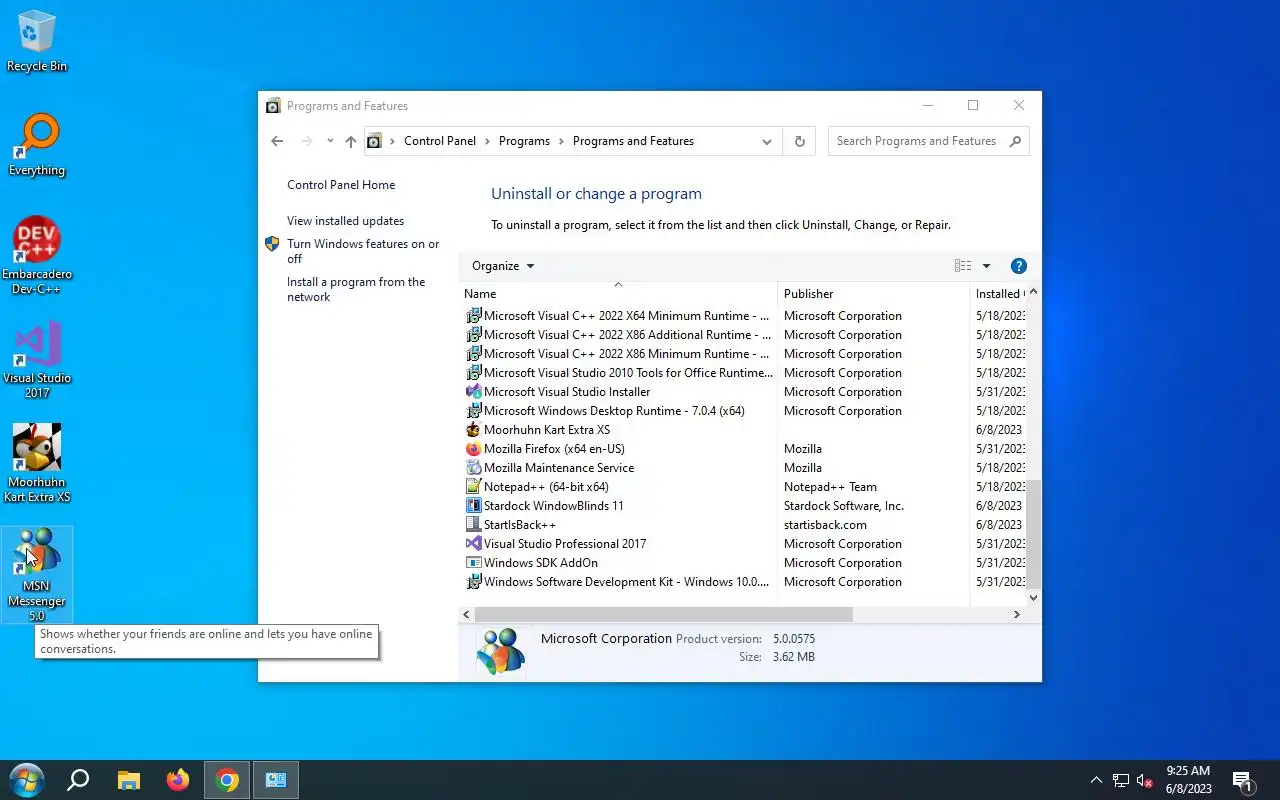Open the notification center icon

pyautogui.click(x=1243, y=781)
